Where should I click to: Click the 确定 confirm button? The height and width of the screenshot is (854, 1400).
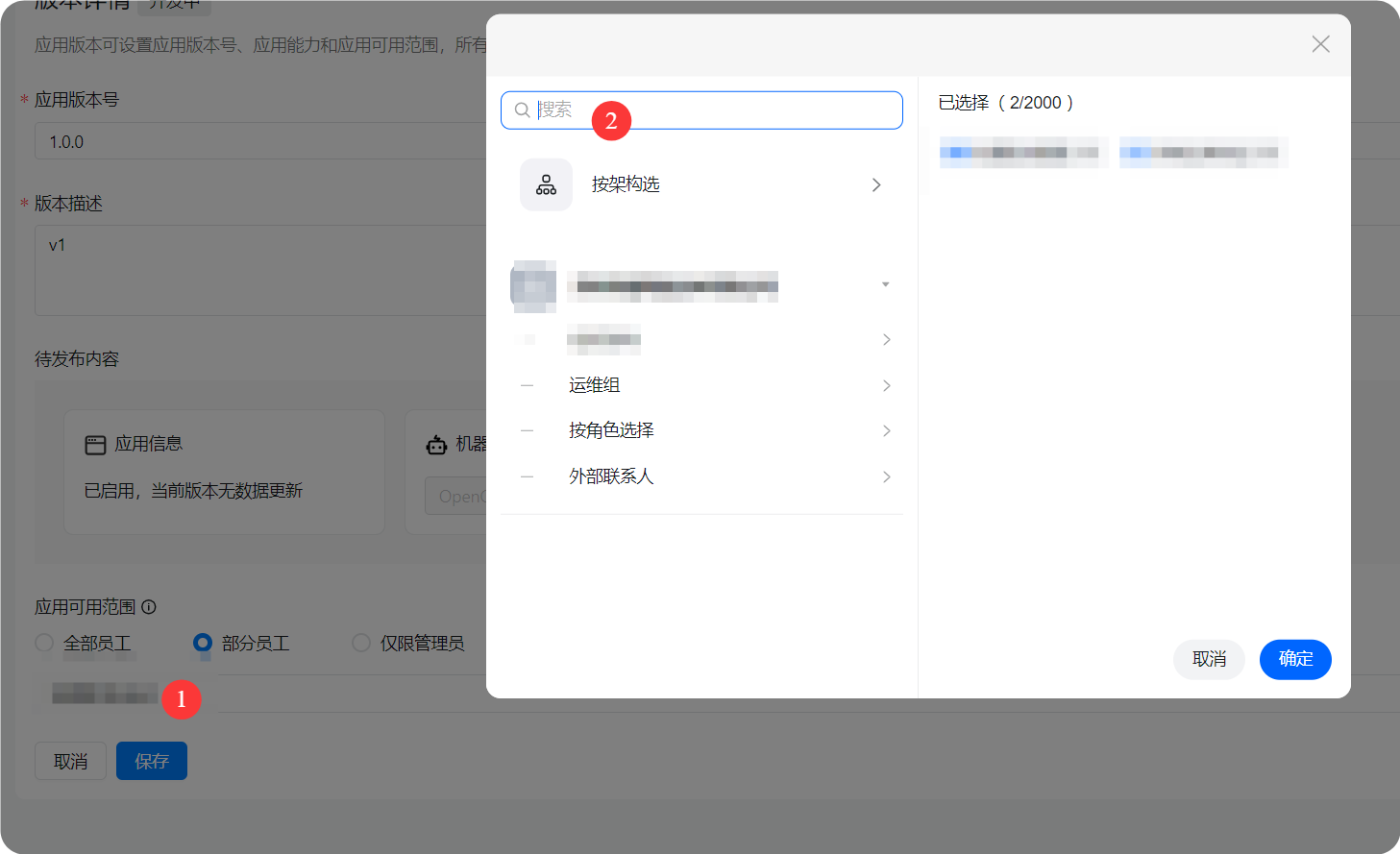click(x=1294, y=659)
